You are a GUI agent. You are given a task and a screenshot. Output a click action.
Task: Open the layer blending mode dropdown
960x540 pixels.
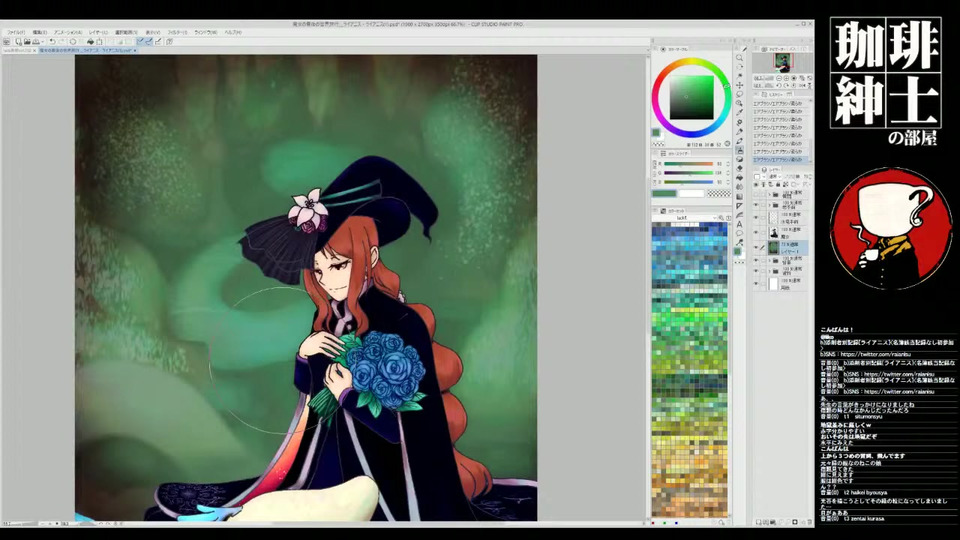coord(773,176)
